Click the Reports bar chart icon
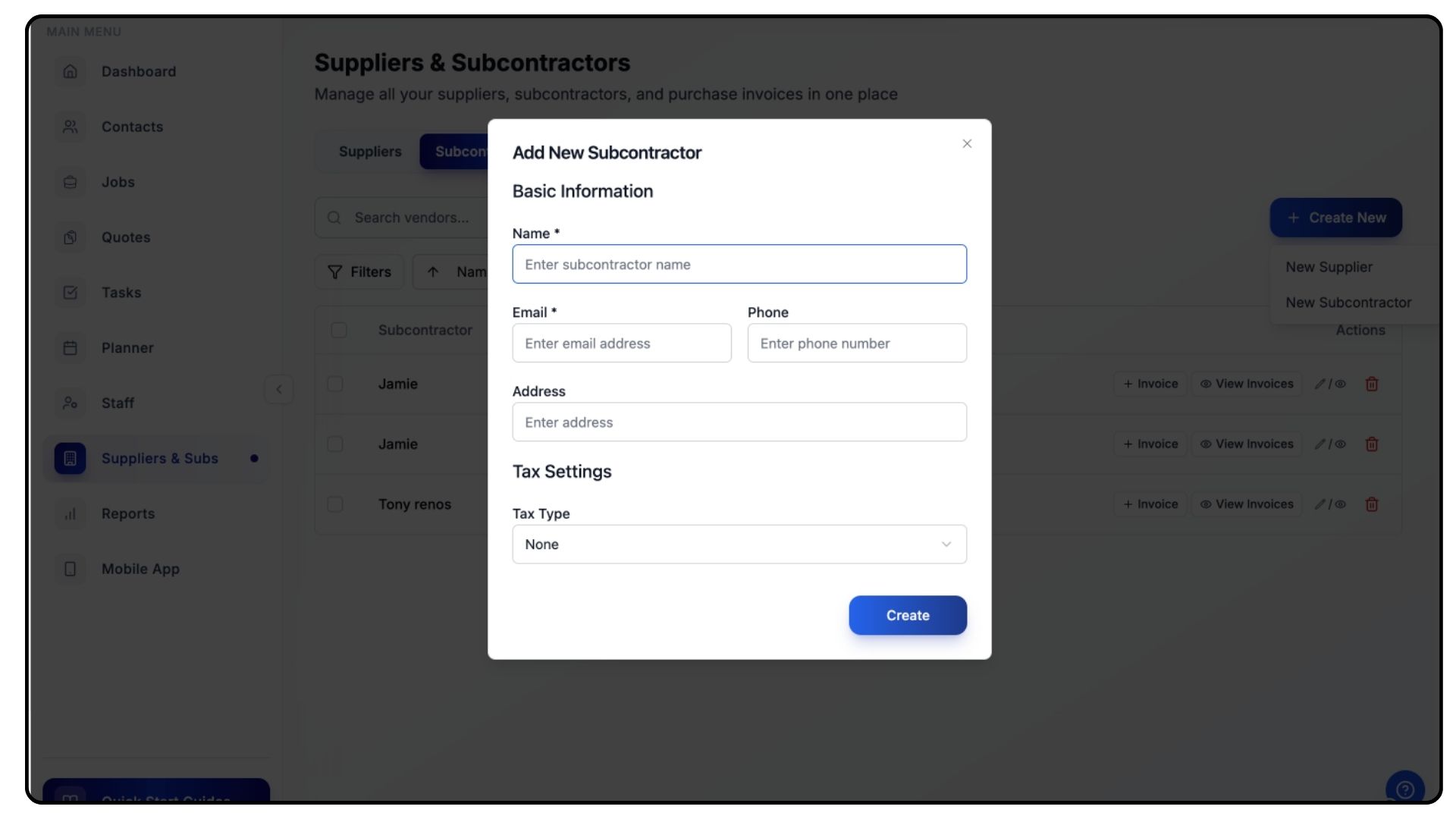This screenshot has width=1456, height=819. pyautogui.click(x=71, y=514)
